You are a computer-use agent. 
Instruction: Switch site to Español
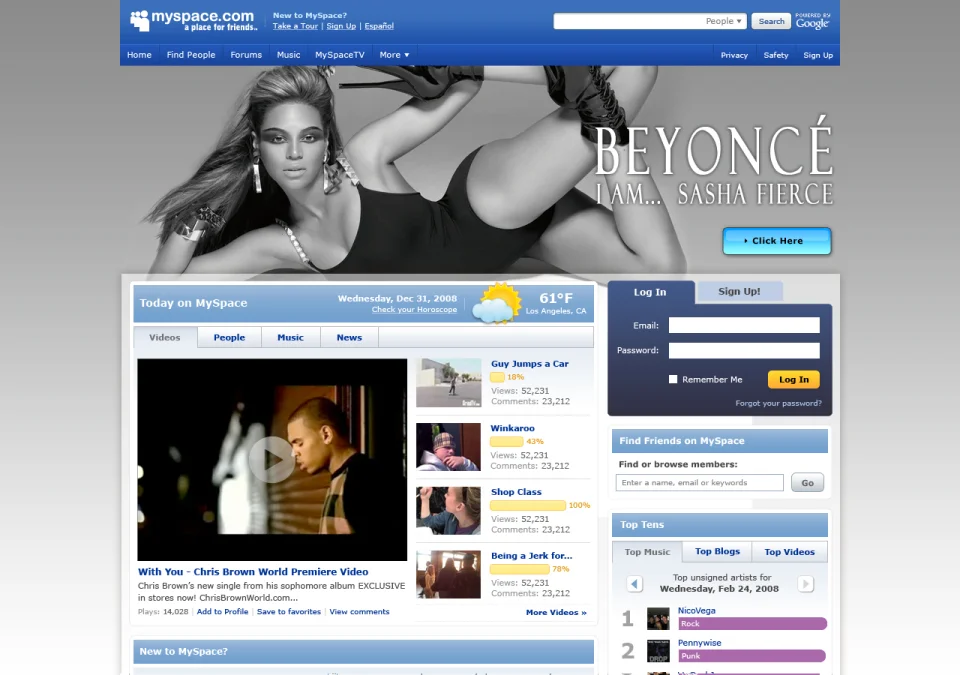379,26
